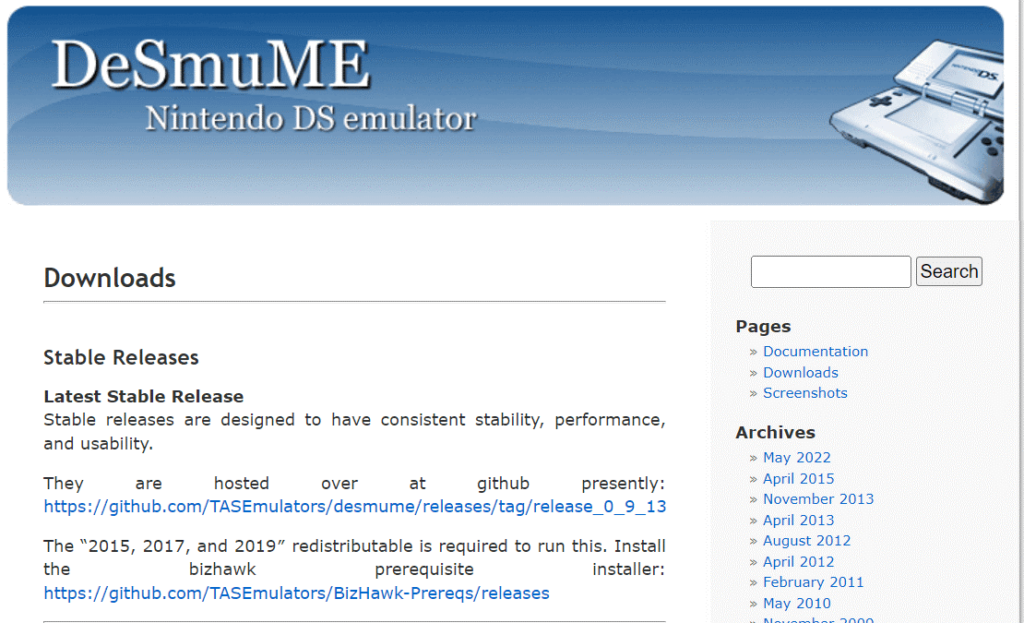This screenshot has width=1024, height=623.
Task: Click the Pages sidebar heading
Action: pos(763,327)
